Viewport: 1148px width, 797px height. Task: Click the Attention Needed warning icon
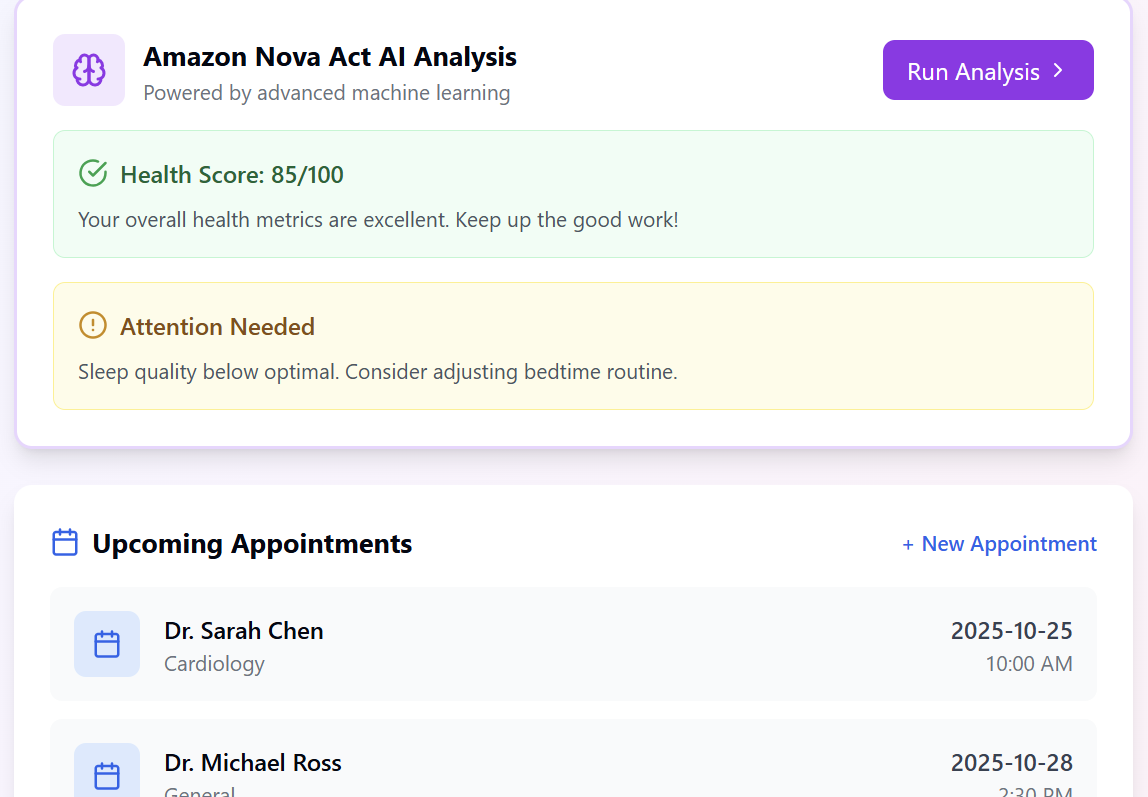tap(93, 326)
